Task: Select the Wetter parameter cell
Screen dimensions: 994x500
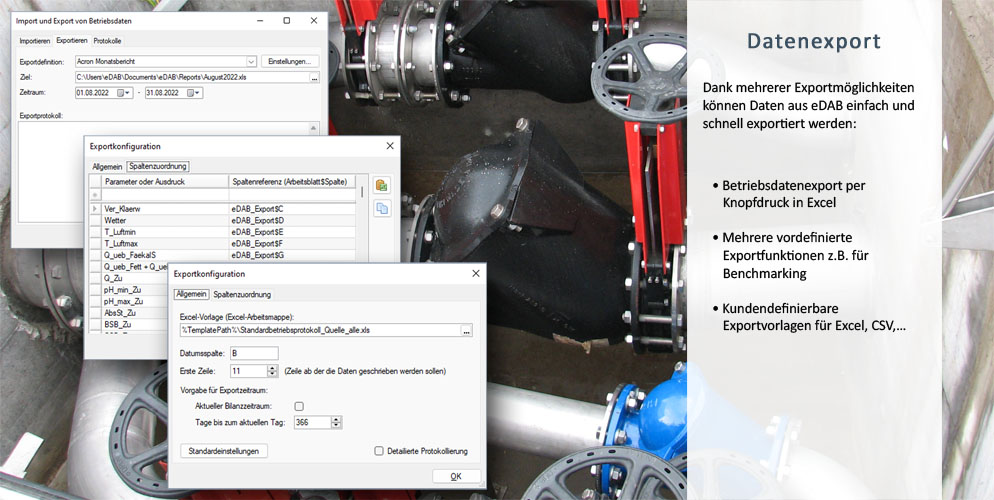Action: coord(165,221)
